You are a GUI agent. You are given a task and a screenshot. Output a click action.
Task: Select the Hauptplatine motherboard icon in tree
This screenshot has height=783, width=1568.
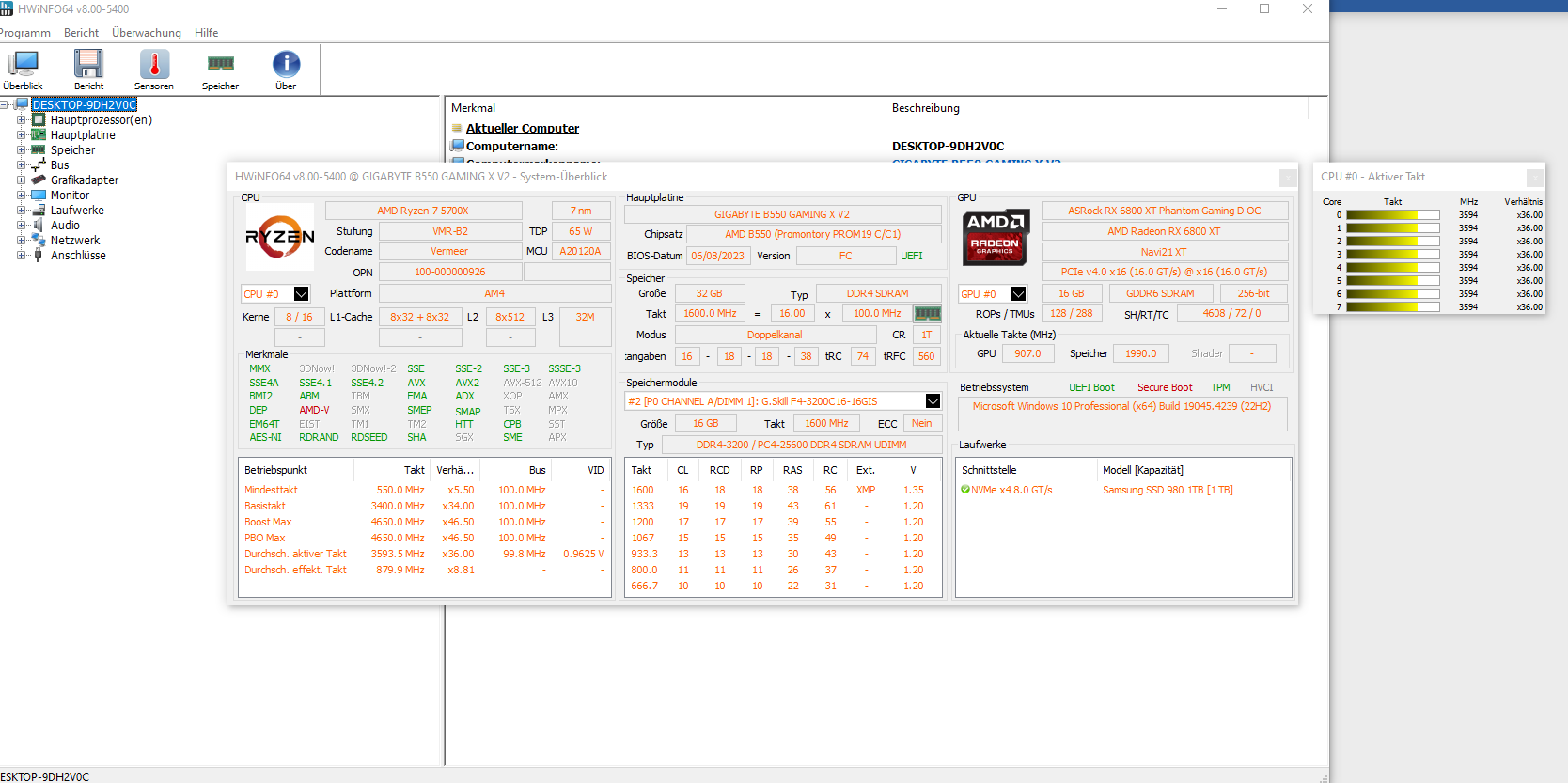point(39,135)
